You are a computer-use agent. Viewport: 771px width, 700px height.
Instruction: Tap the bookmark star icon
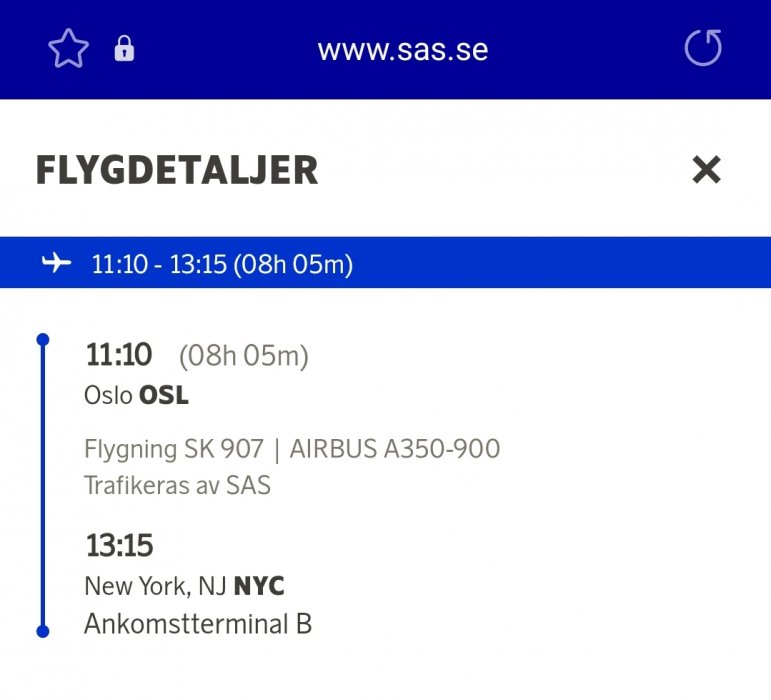click(x=69, y=49)
